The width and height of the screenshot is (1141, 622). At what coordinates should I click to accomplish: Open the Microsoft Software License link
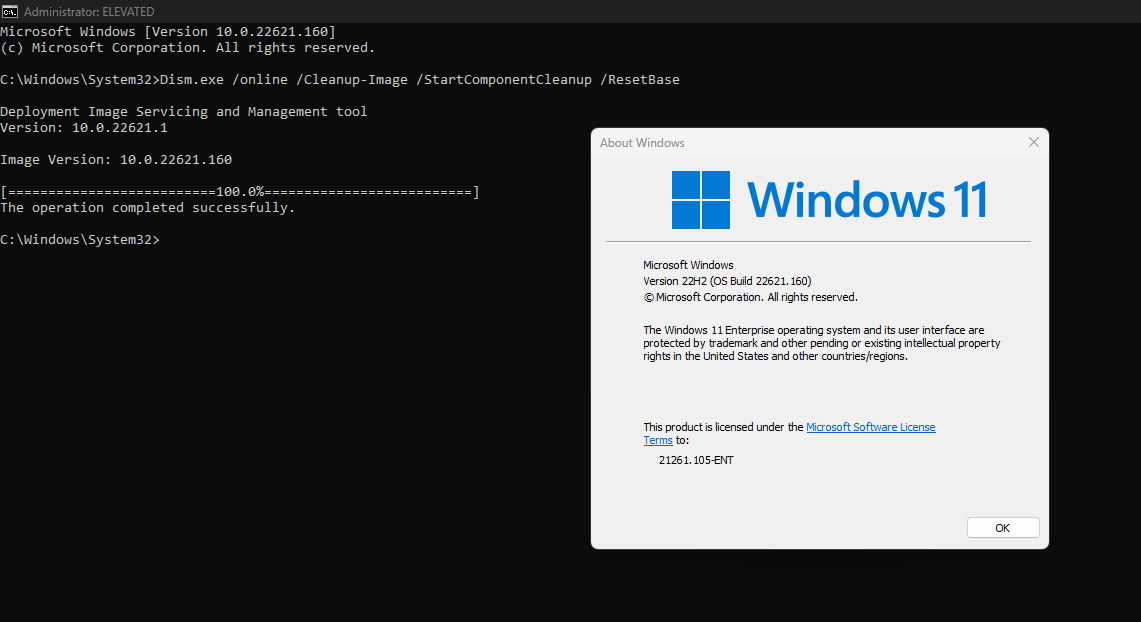coord(870,427)
